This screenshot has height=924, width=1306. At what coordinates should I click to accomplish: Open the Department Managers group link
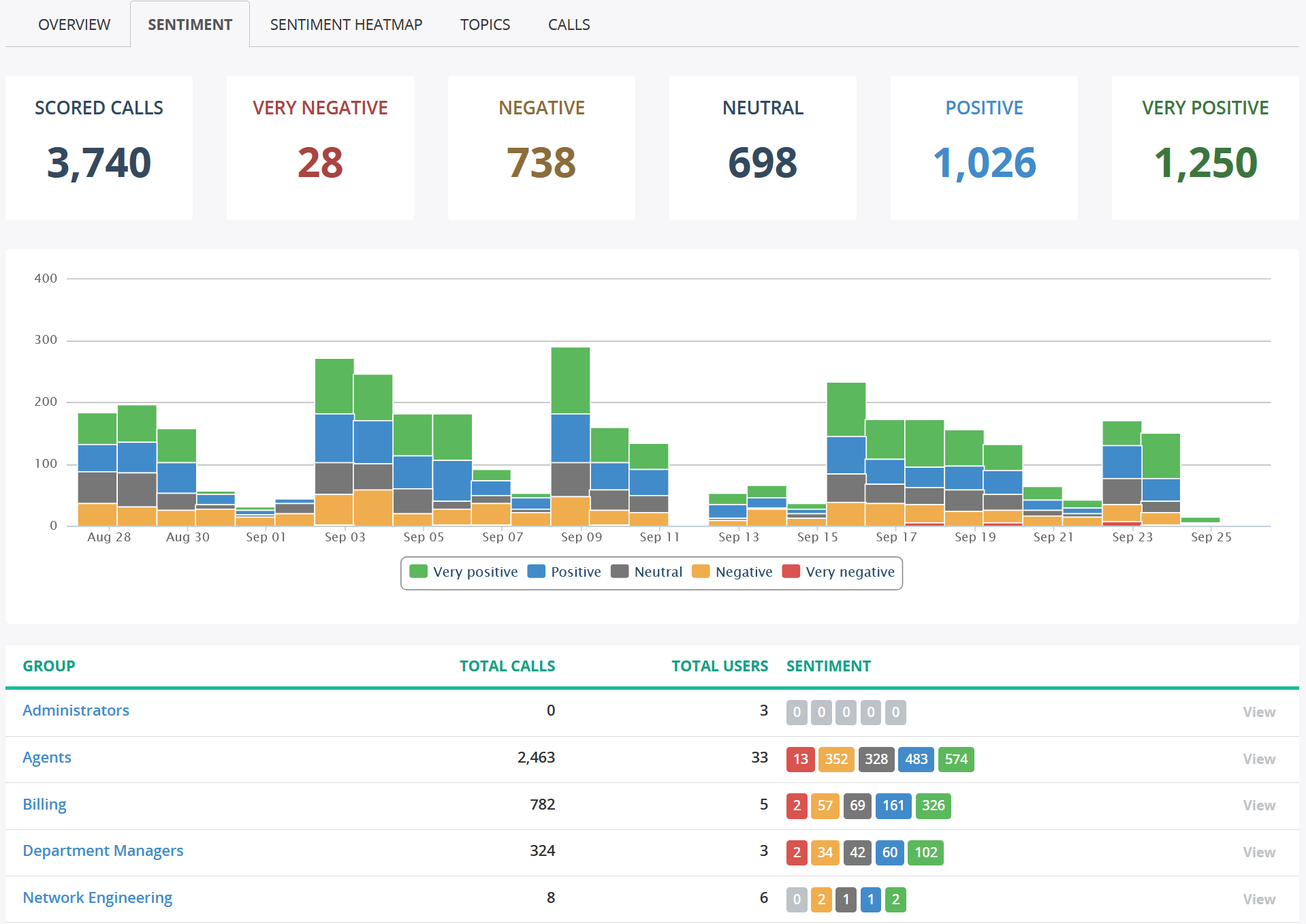pos(103,850)
